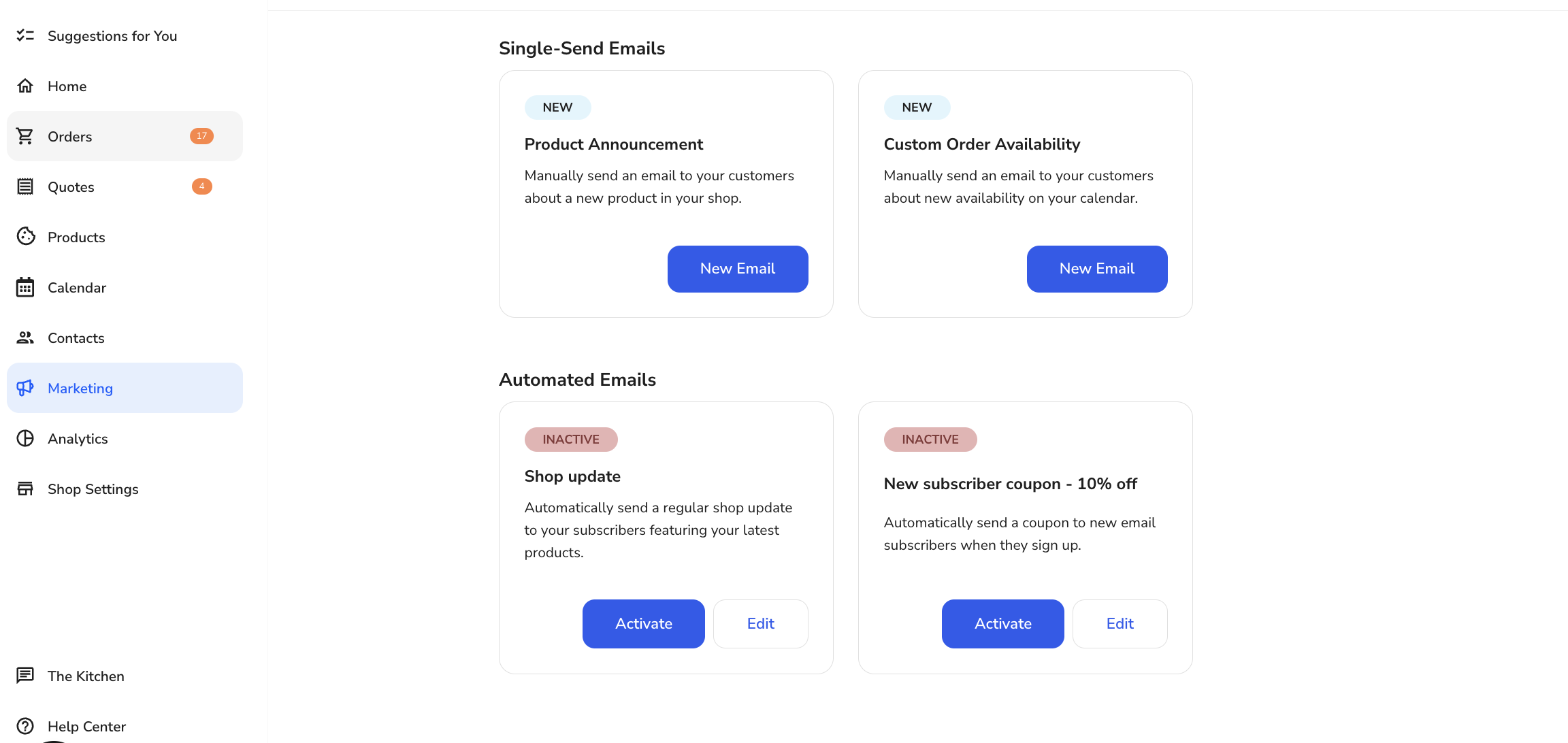Click the Quotes list icon
The width and height of the screenshot is (1568, 743).
click(x=25, y=186)
